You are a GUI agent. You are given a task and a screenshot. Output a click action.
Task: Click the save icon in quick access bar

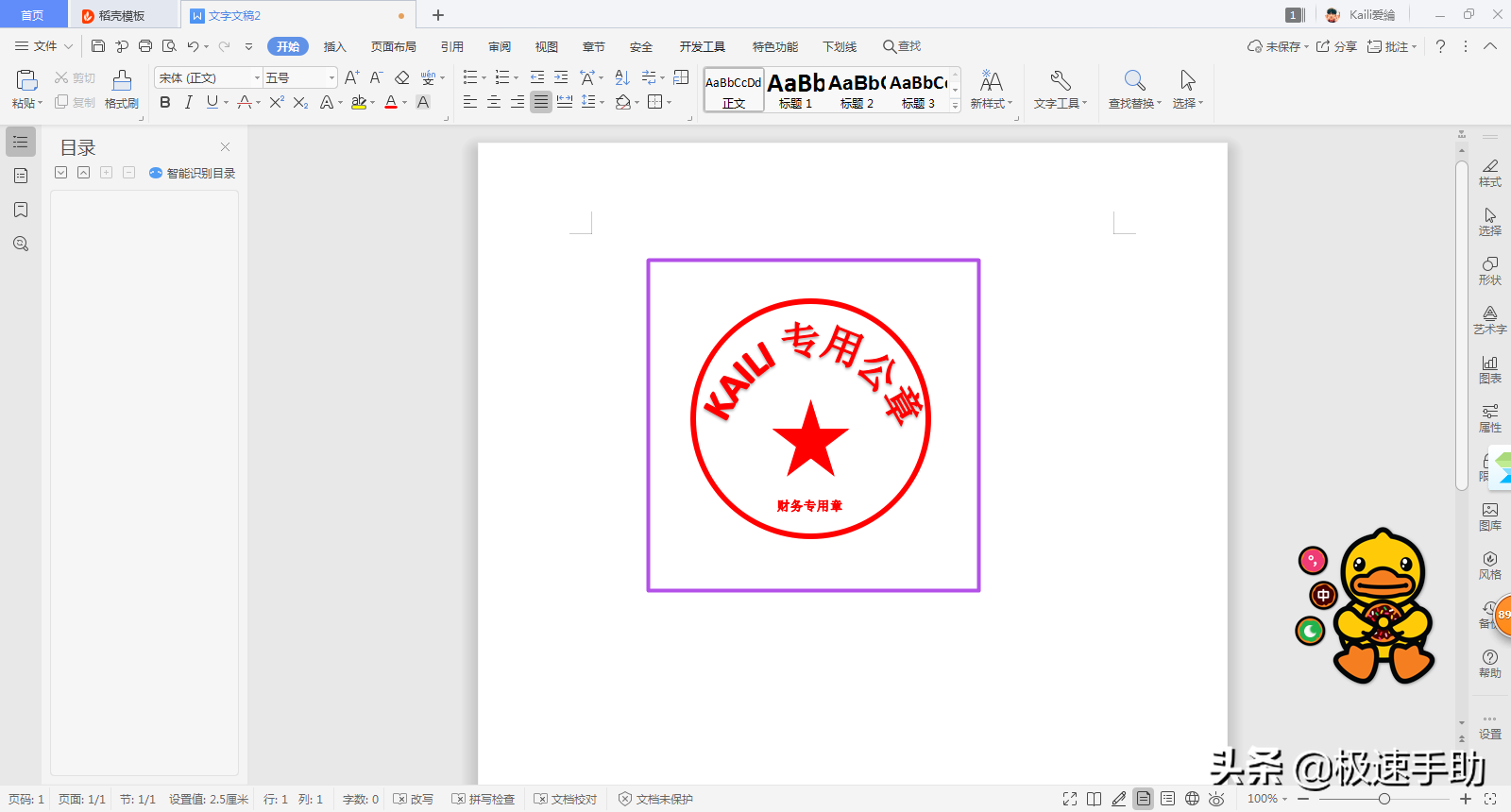pos(98,46)
